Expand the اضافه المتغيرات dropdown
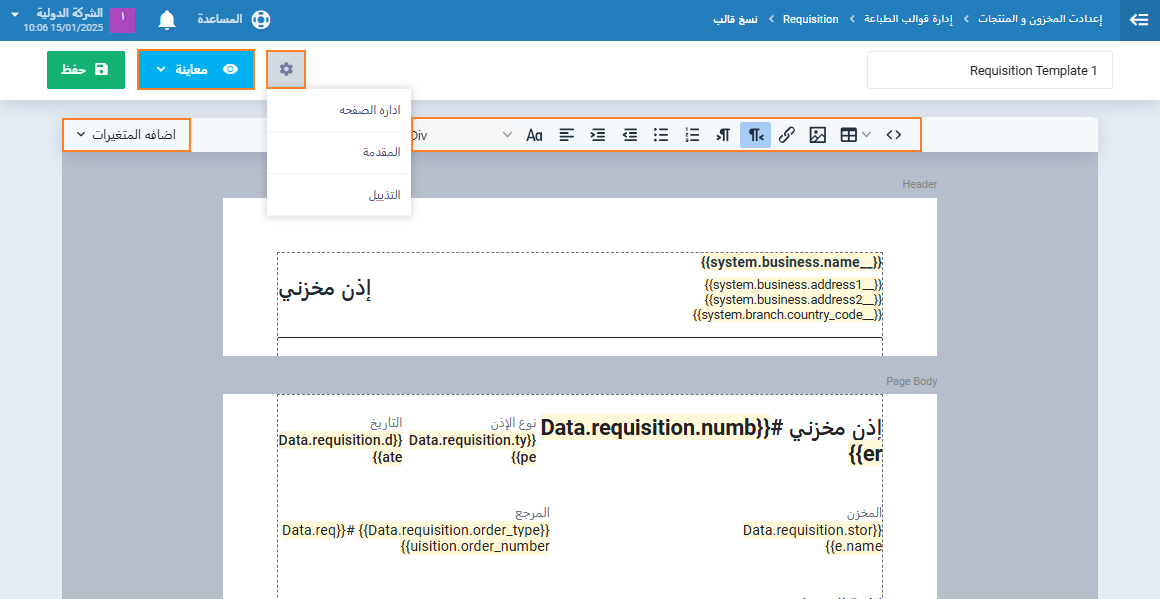Image resolution: width=1160 pixels, height=599 pixels. (x=126, y=135)
